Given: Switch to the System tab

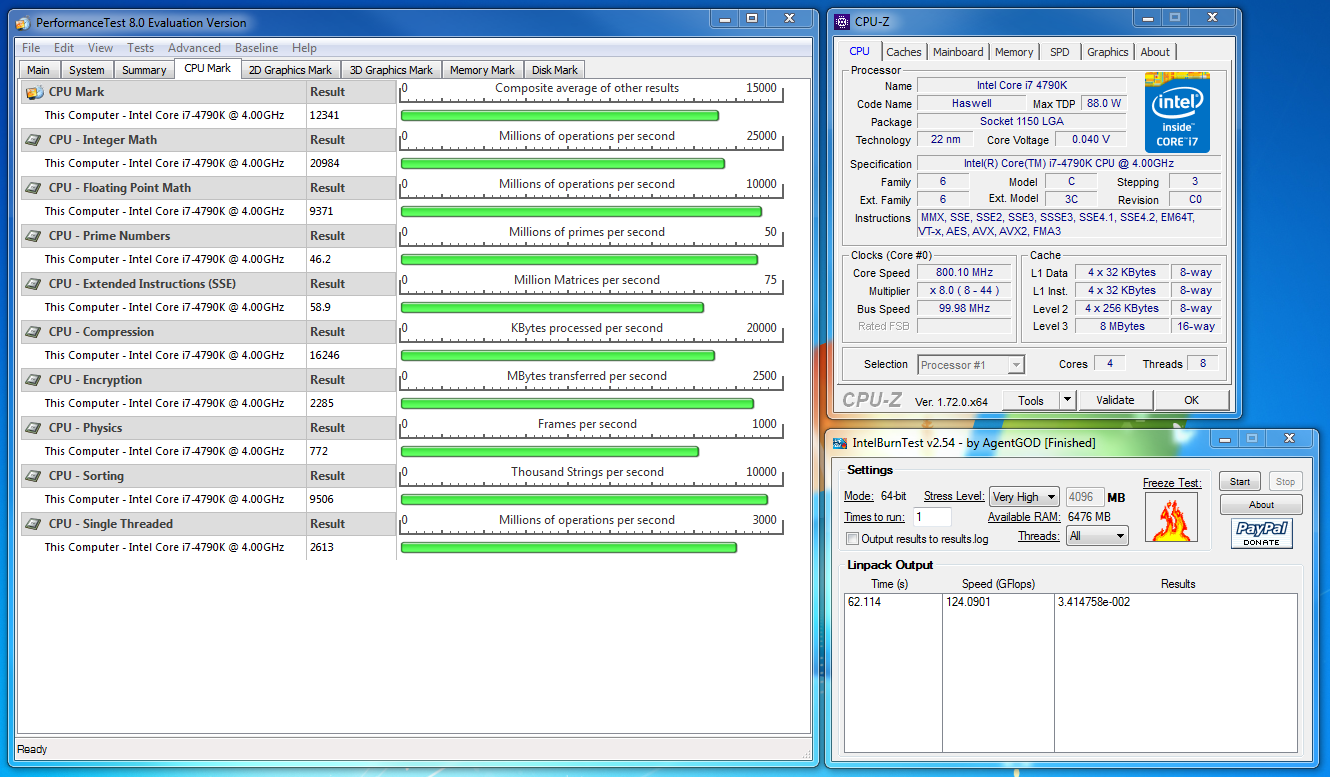Looking at the screenshot, I should click(87, 70).
